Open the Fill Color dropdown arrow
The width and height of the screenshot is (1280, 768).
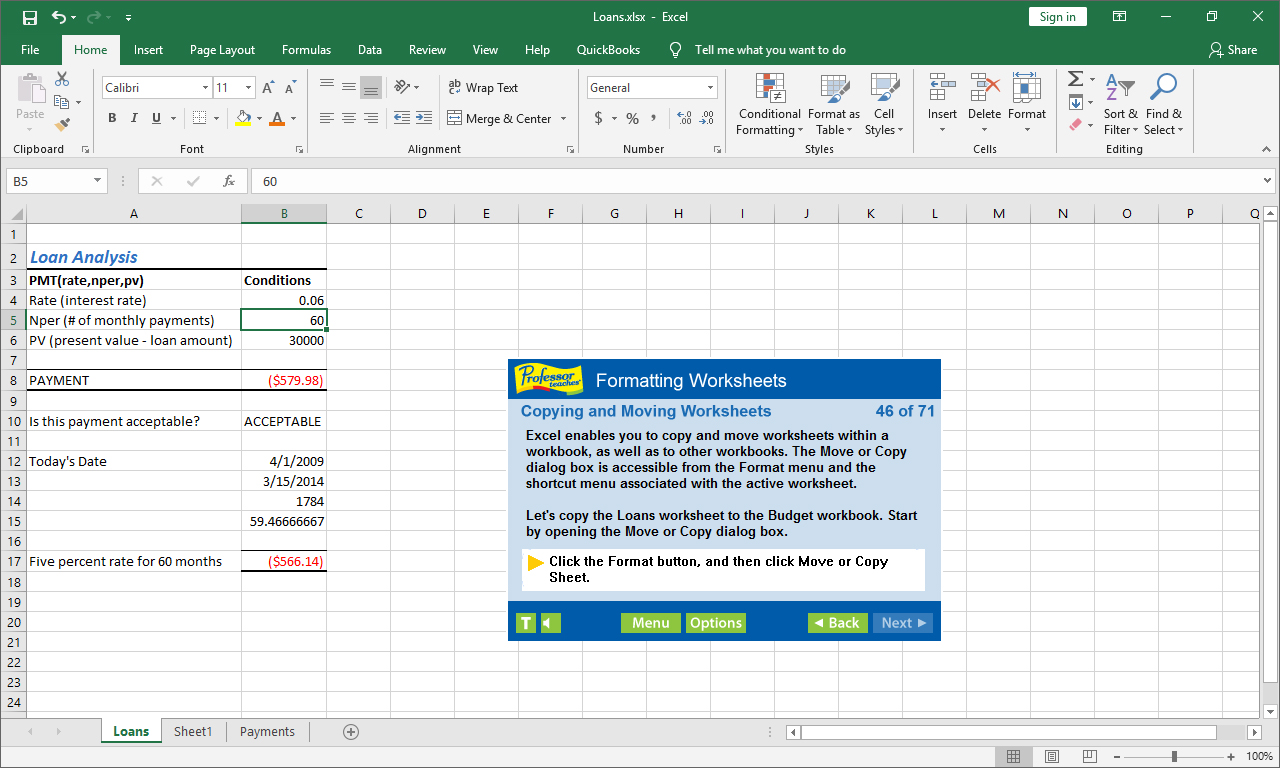pyautogui.click(x=258, y=117)
